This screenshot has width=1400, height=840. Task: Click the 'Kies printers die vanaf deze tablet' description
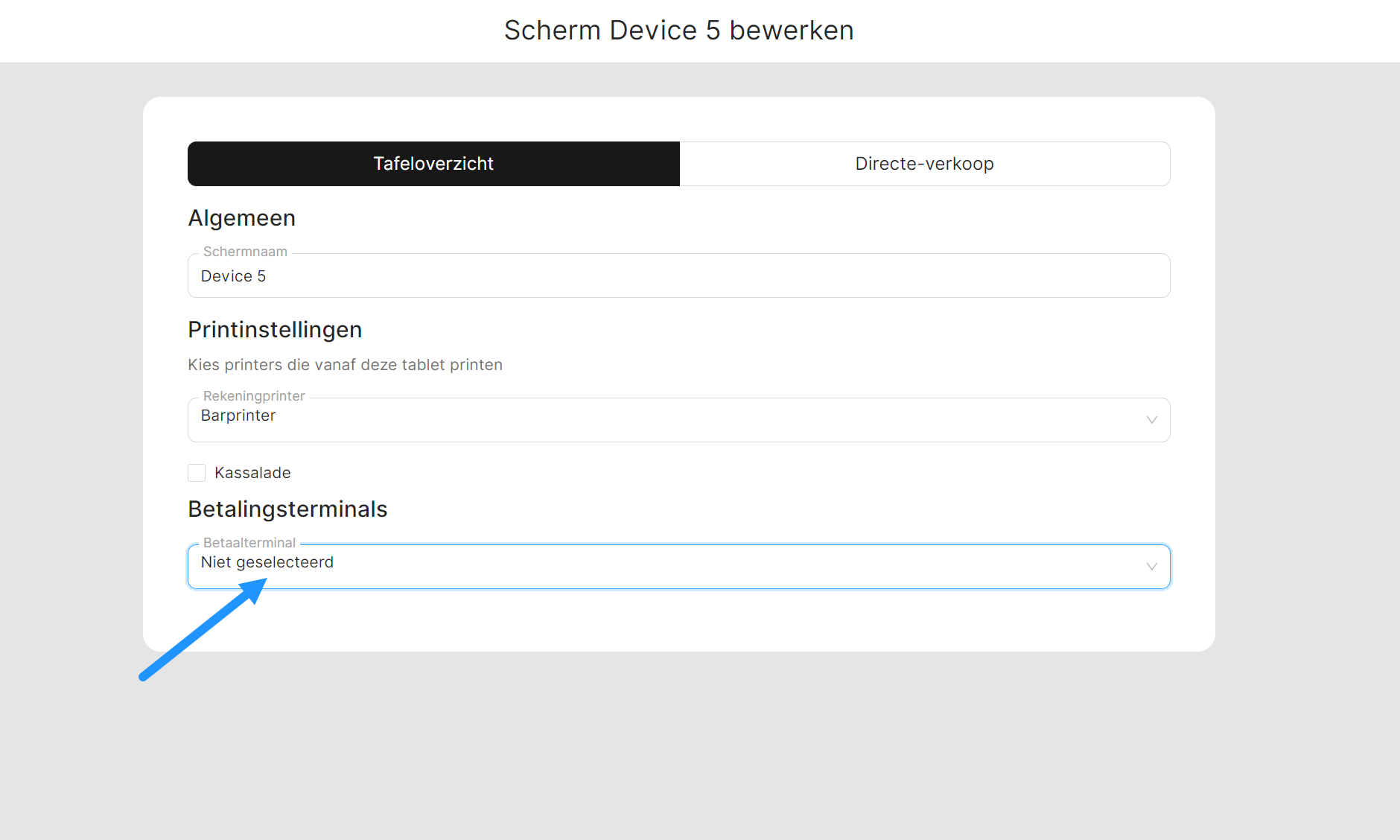345,365
